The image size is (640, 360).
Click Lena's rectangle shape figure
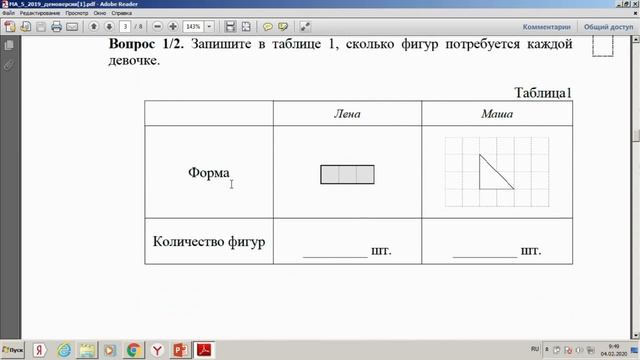tap(347, 175)
